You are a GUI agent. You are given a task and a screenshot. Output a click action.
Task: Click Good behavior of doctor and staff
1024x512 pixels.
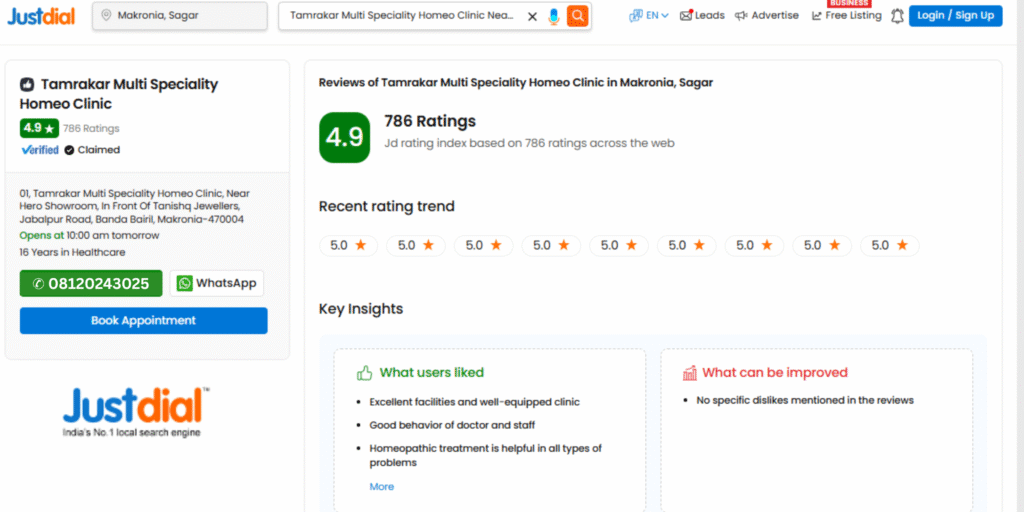click(x=452, y=425)
